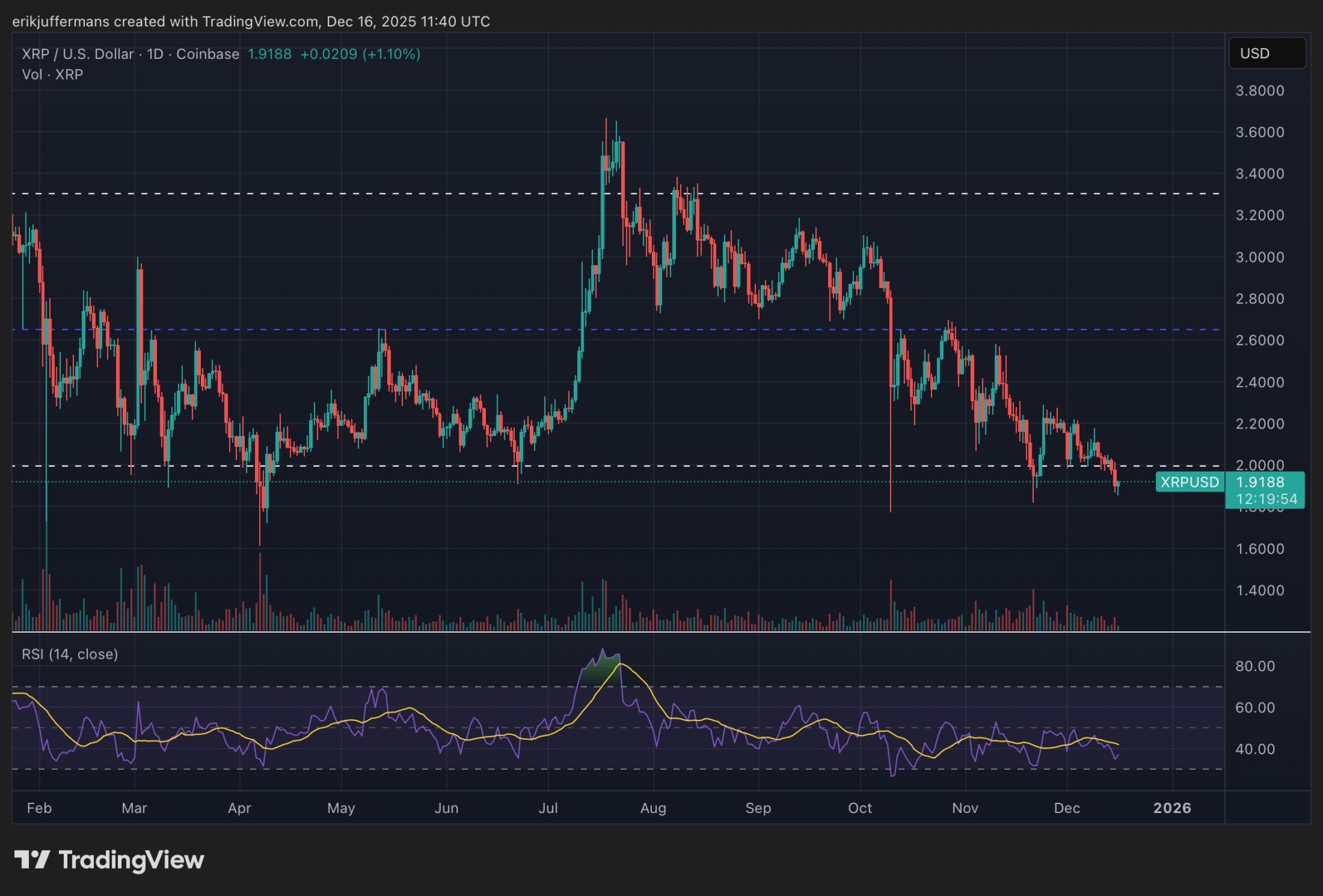Click the 1.4000 price axis label

pyautogui.click(x=1259, y=590)
